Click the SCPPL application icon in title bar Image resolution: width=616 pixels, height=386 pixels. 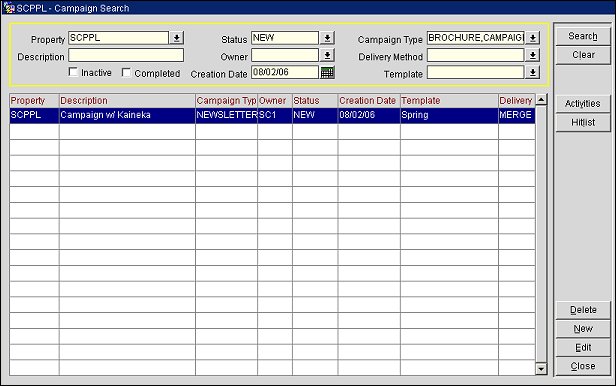click(8, 7)
